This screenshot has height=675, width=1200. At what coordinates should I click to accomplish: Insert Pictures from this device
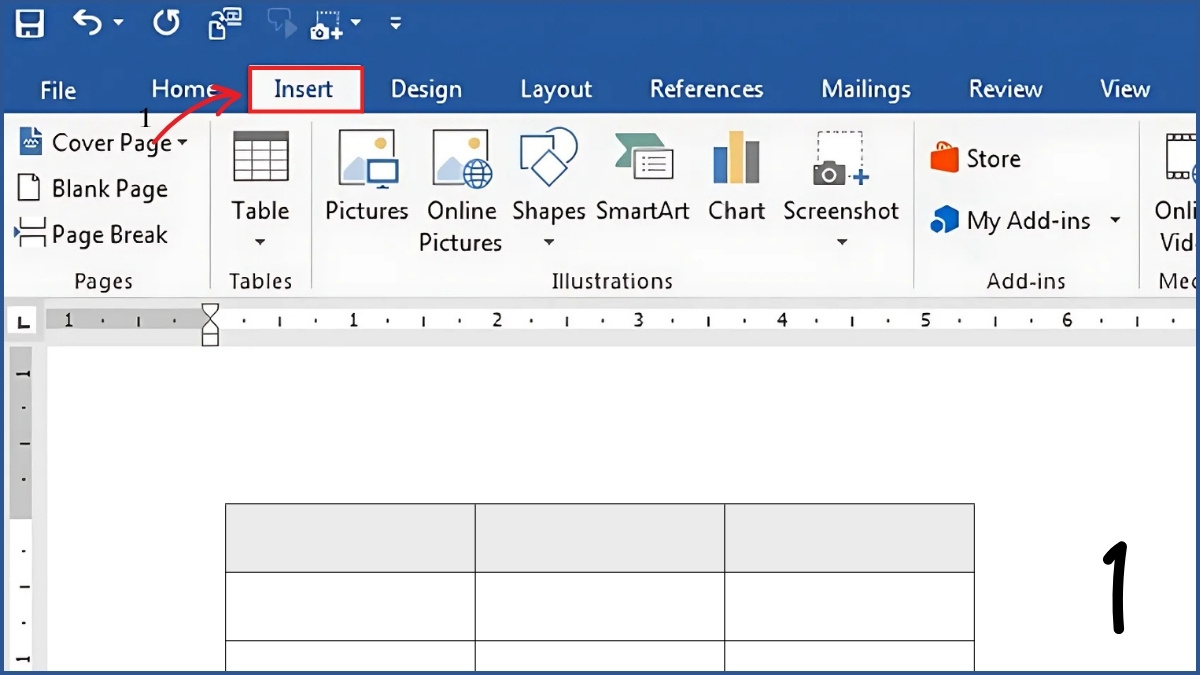(x=367, y=177)
